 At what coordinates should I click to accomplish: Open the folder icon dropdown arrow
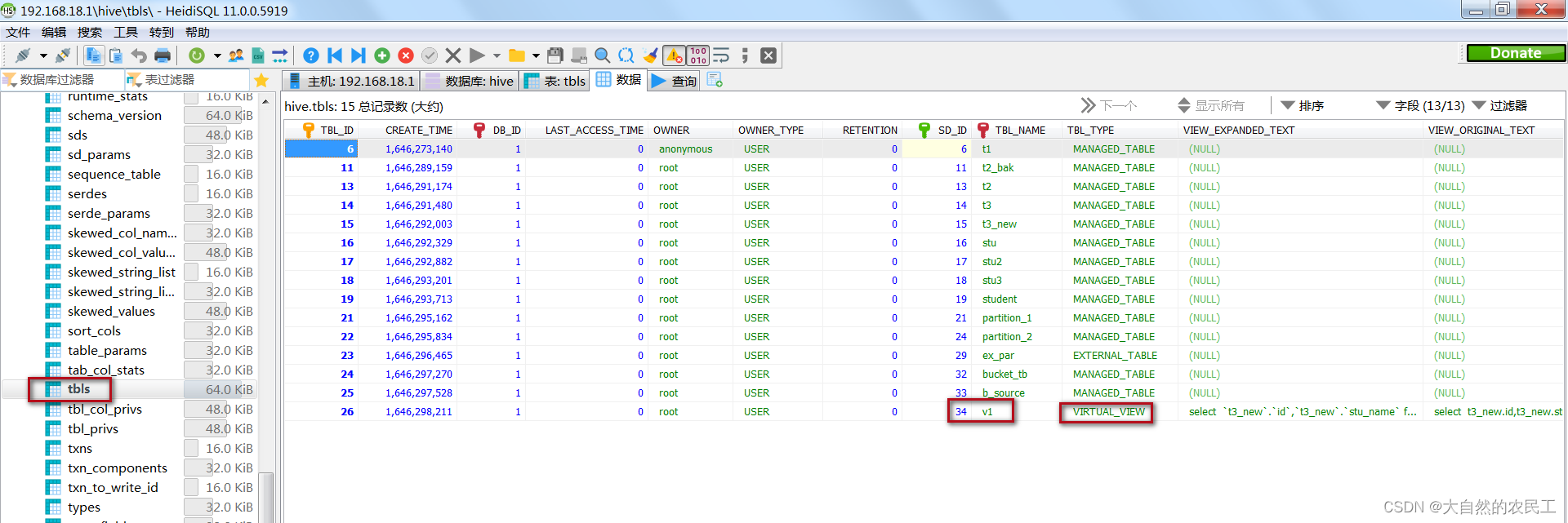(x=536, y=56)
